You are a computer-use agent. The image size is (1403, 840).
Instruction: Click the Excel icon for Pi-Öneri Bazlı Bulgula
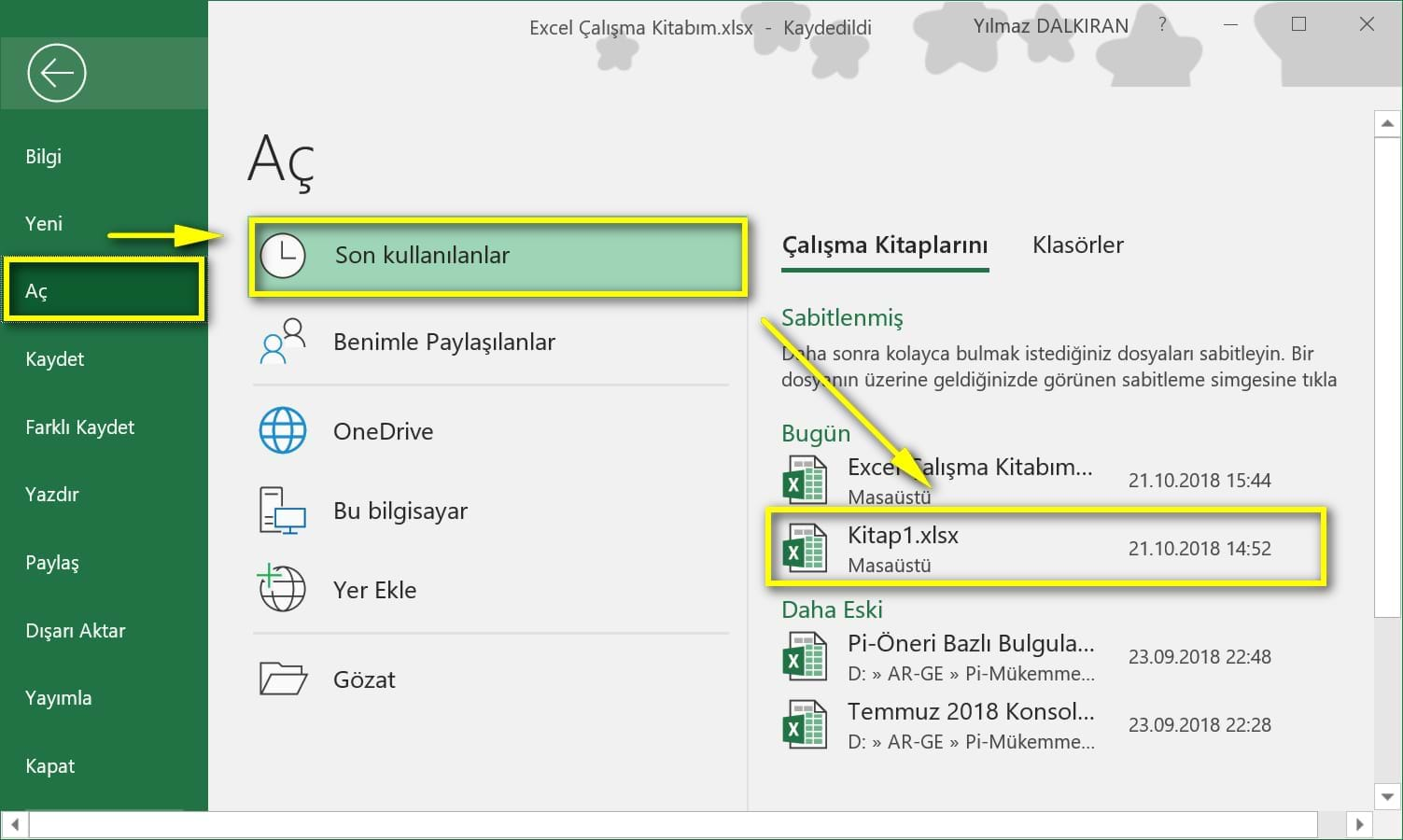click(804, 656)
